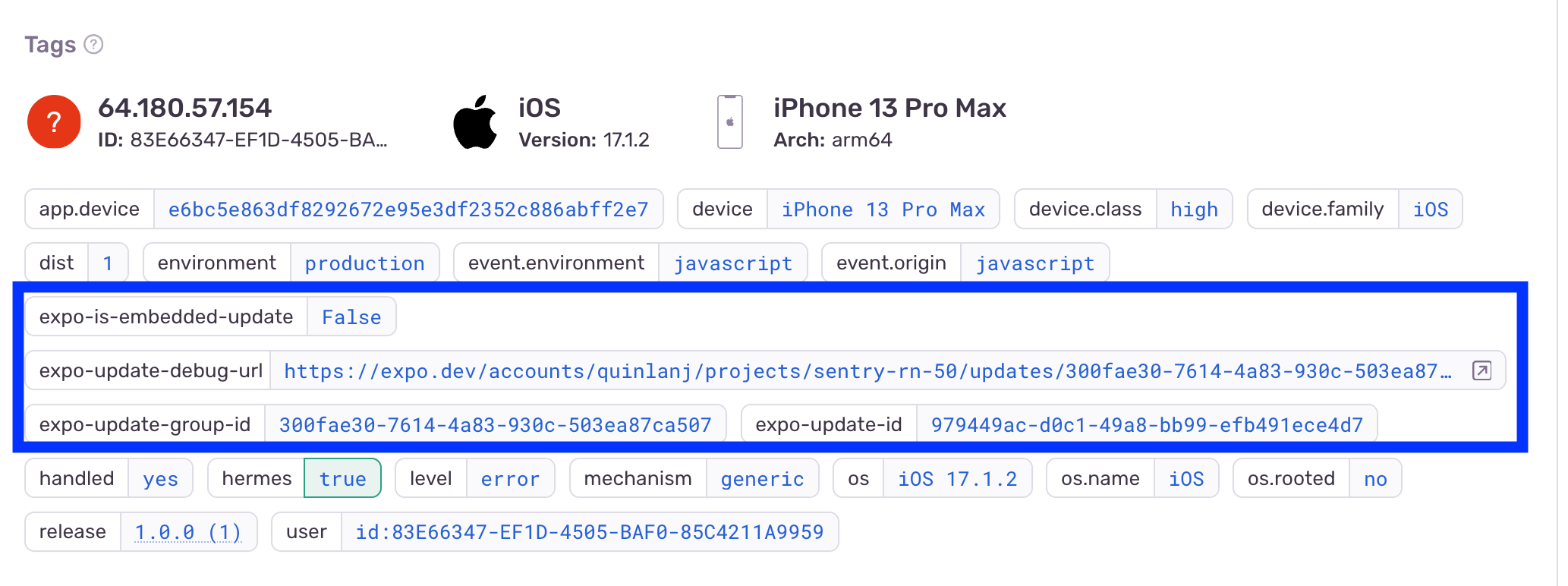This screenshot has width=1568, height=586.
Task: Select the production environment tag
Action: [364, 263]
